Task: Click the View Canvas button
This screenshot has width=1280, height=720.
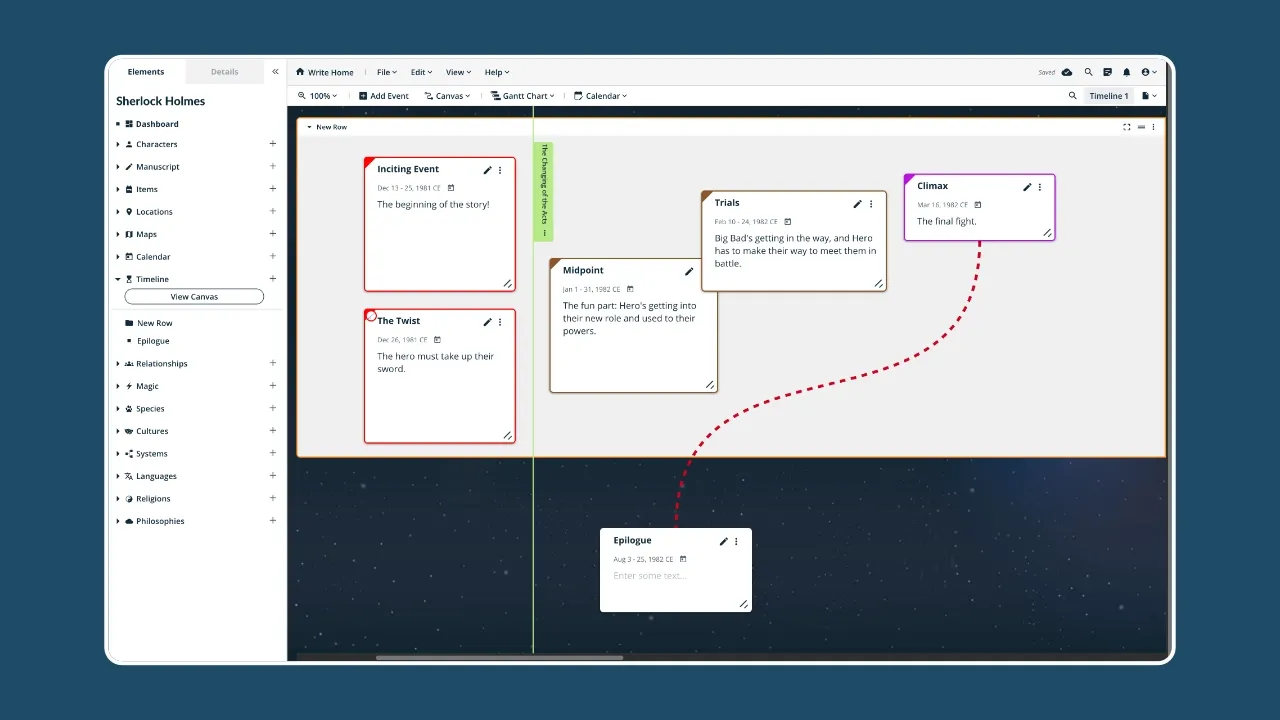Action: [194, 296]
